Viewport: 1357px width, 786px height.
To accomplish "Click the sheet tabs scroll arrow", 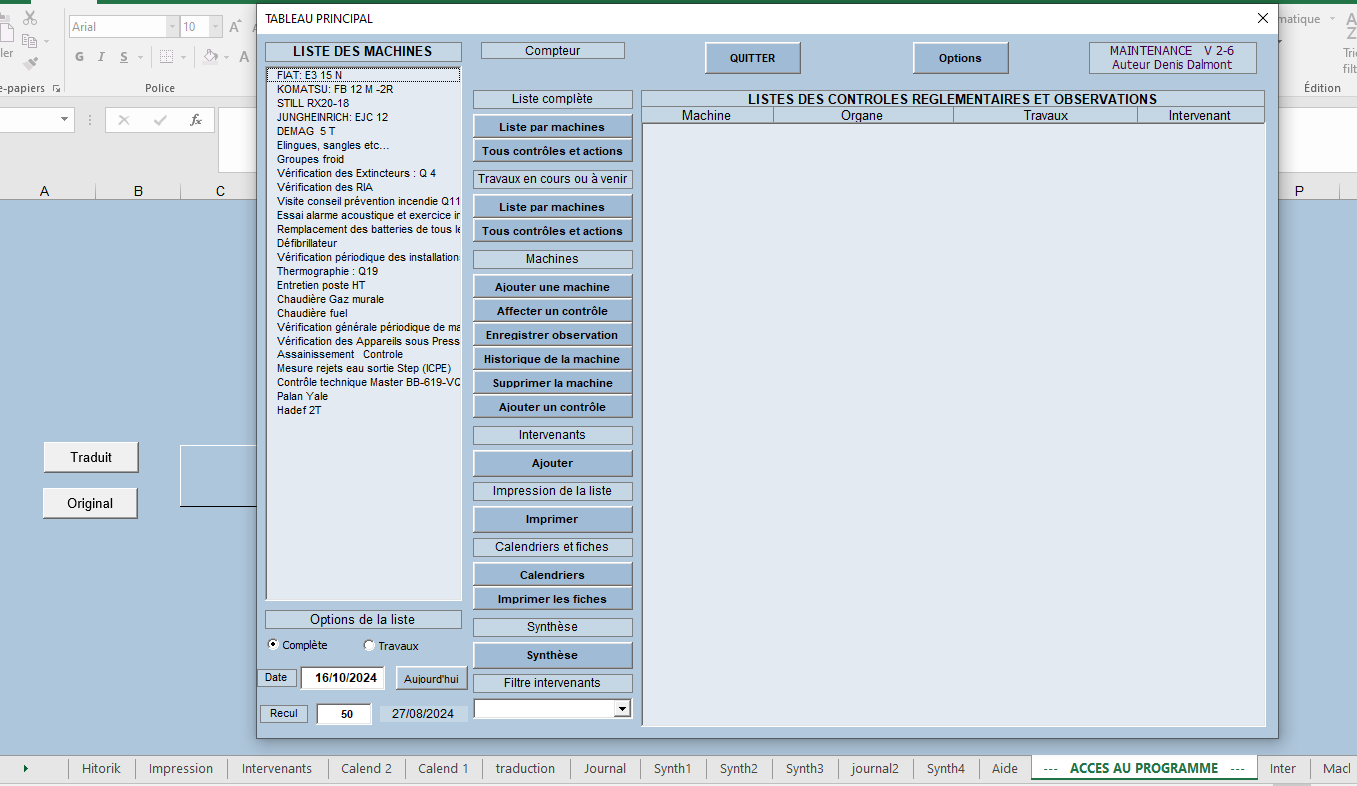I will click(25, 768).
